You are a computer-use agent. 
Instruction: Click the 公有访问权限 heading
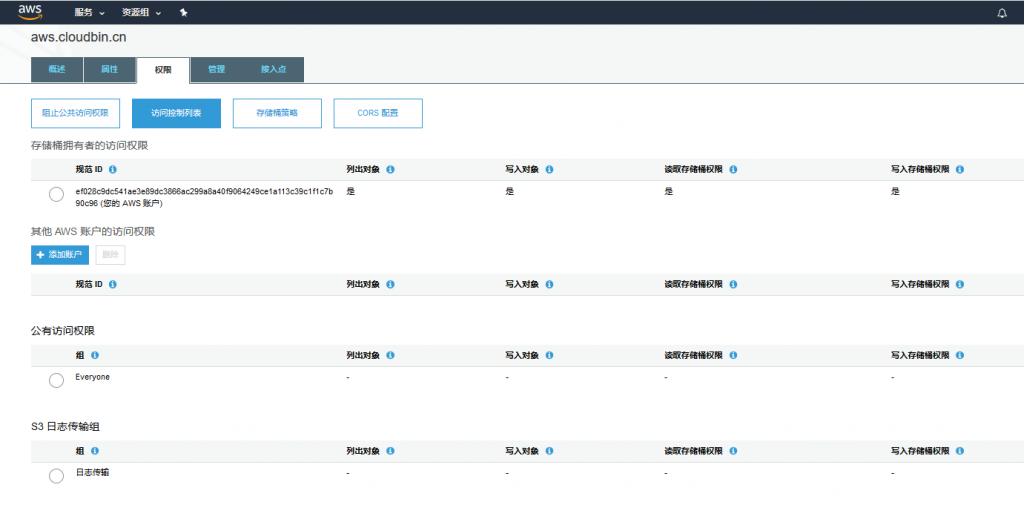point(63,331)
